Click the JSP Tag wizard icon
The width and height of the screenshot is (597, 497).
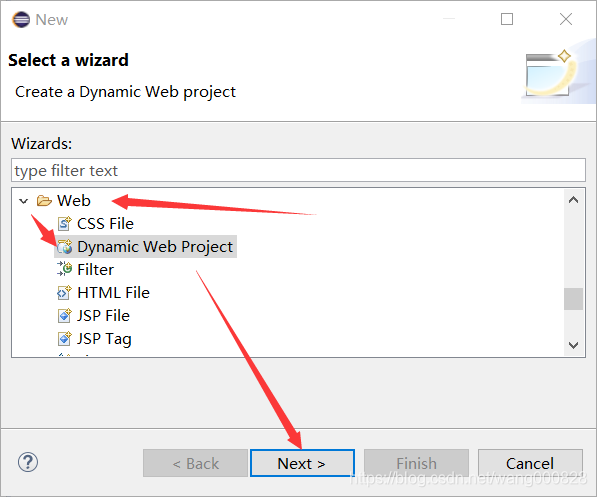(64, 339)
